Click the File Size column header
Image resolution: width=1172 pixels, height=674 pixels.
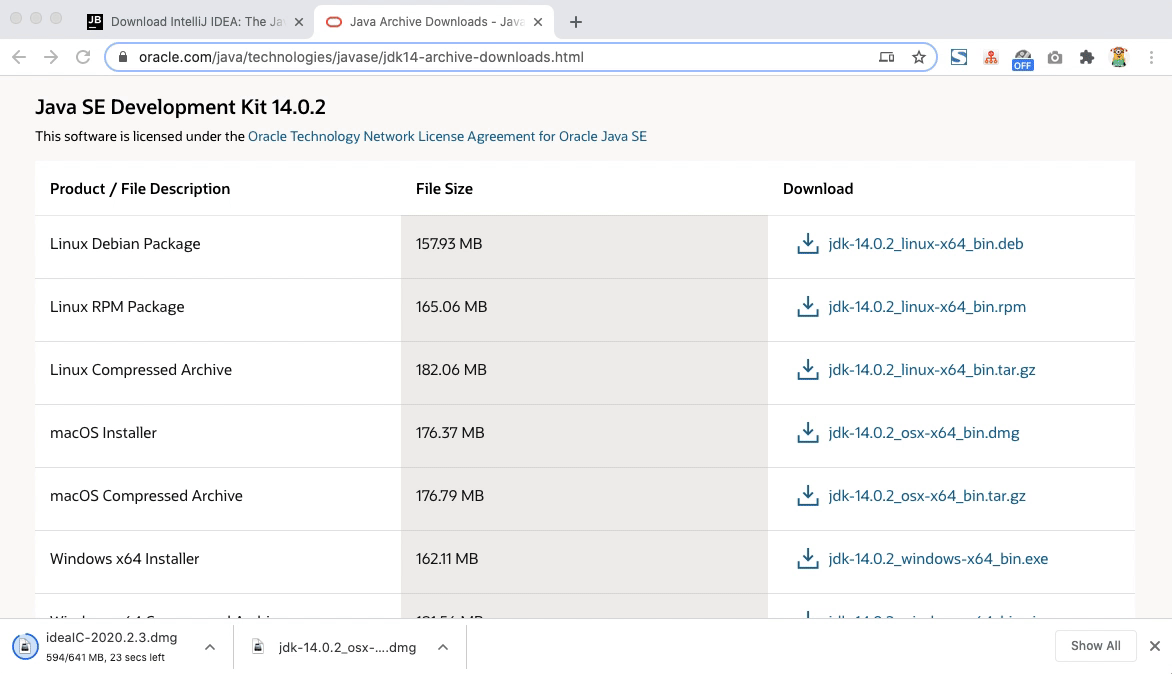click(x=444, y=188)
